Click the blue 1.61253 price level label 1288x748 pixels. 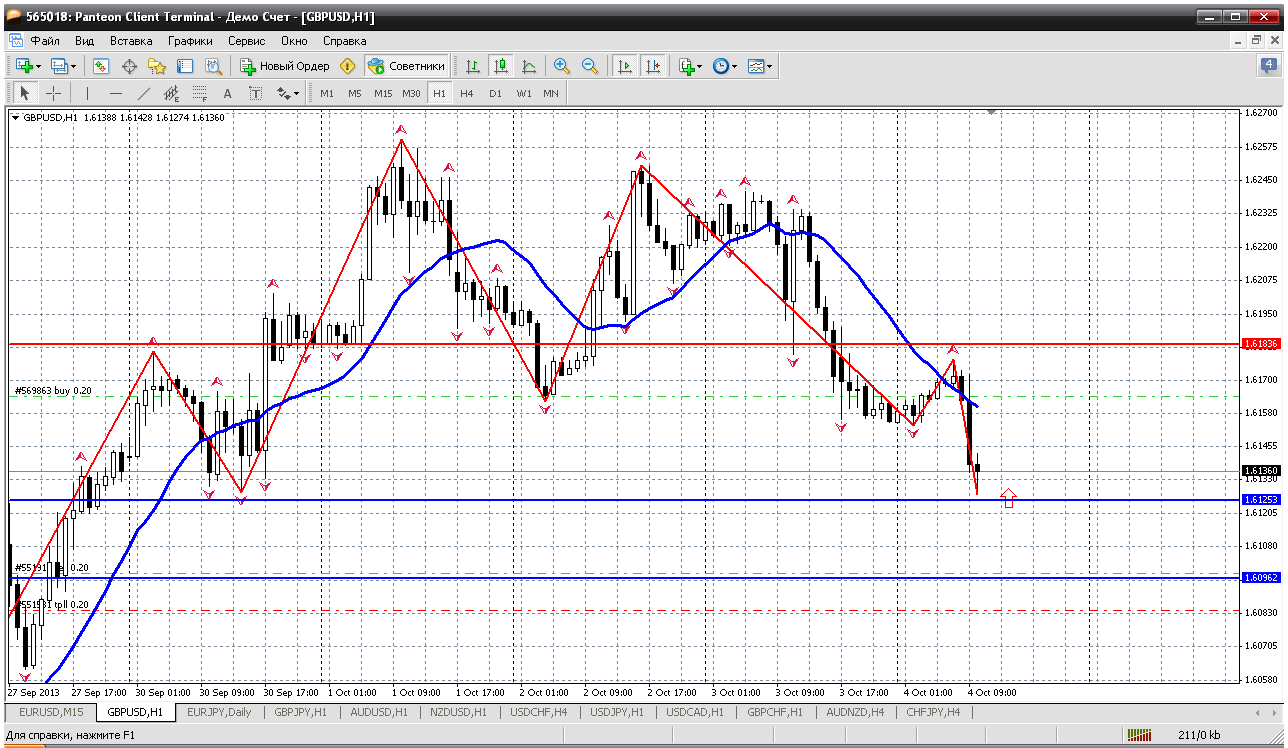pos(1260,499)
